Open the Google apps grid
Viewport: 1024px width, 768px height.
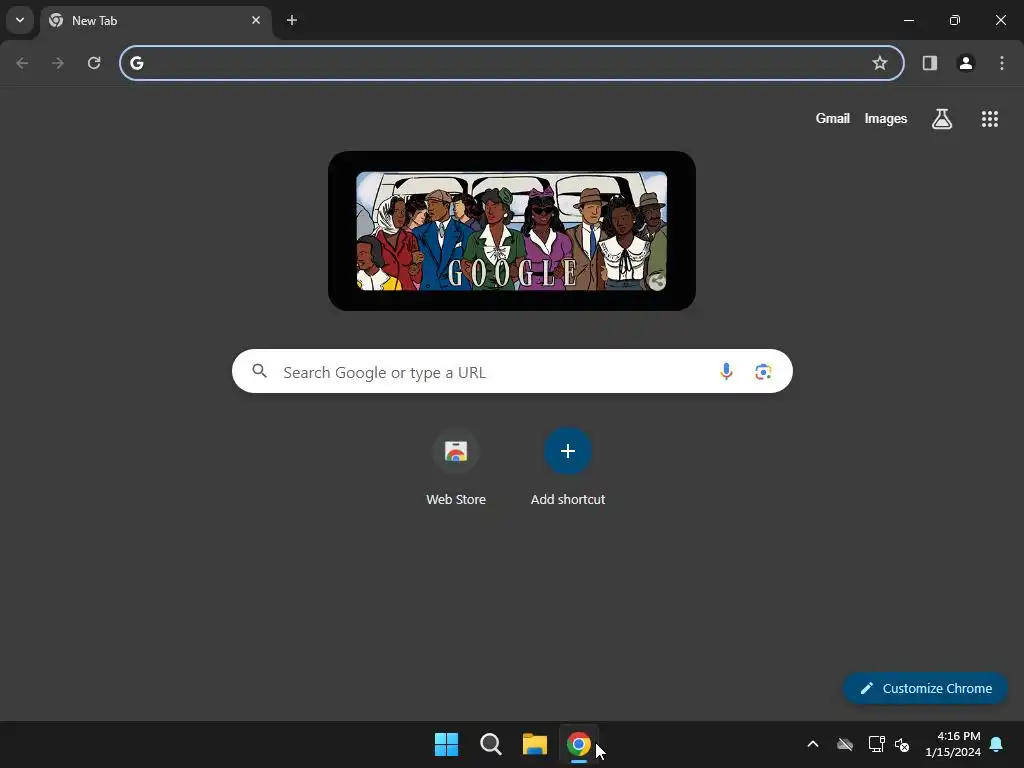pyautogui.click(x=989, y=119)
